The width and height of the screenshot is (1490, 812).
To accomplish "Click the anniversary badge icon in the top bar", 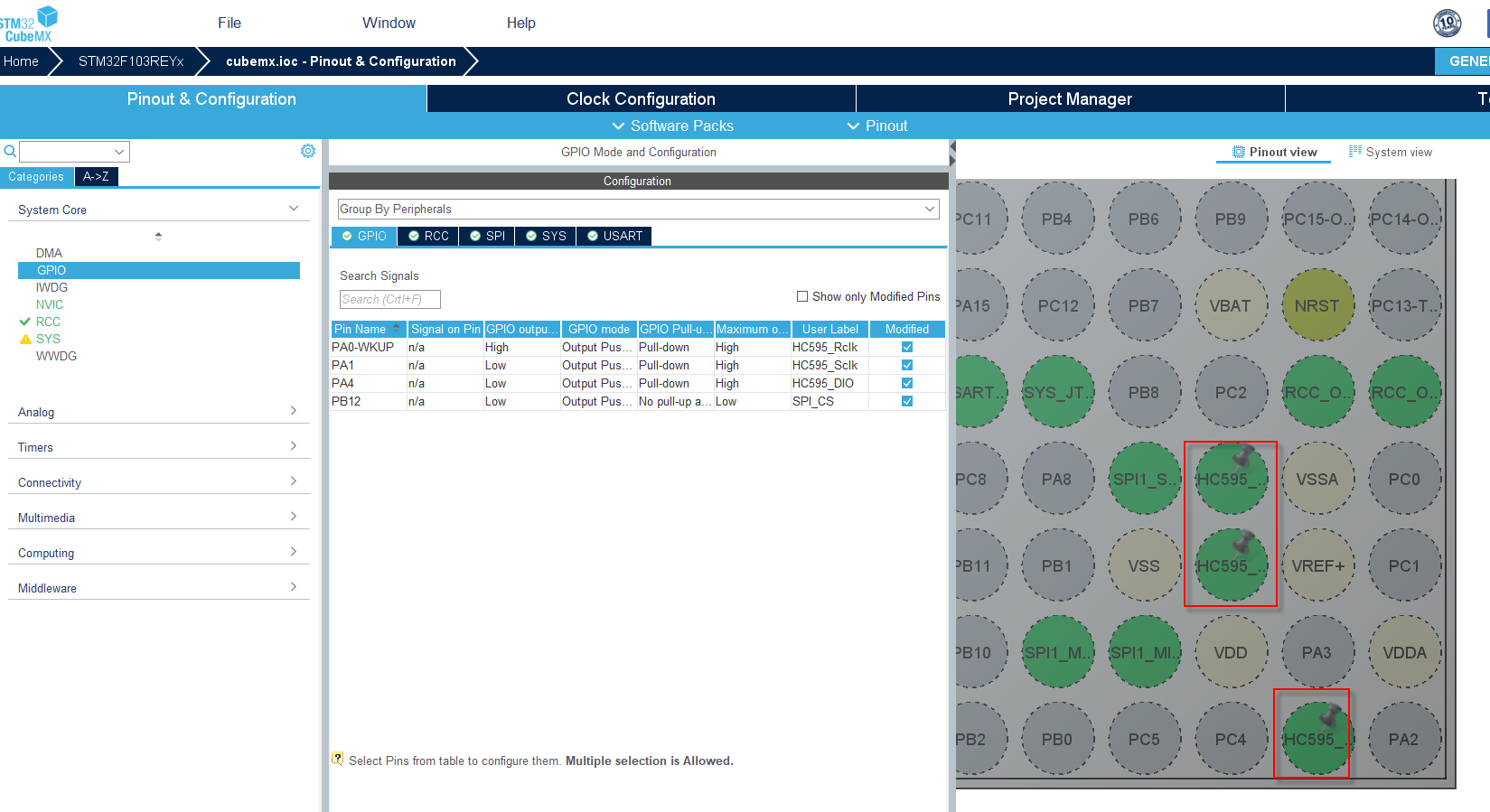I will tap(1447, 23).
